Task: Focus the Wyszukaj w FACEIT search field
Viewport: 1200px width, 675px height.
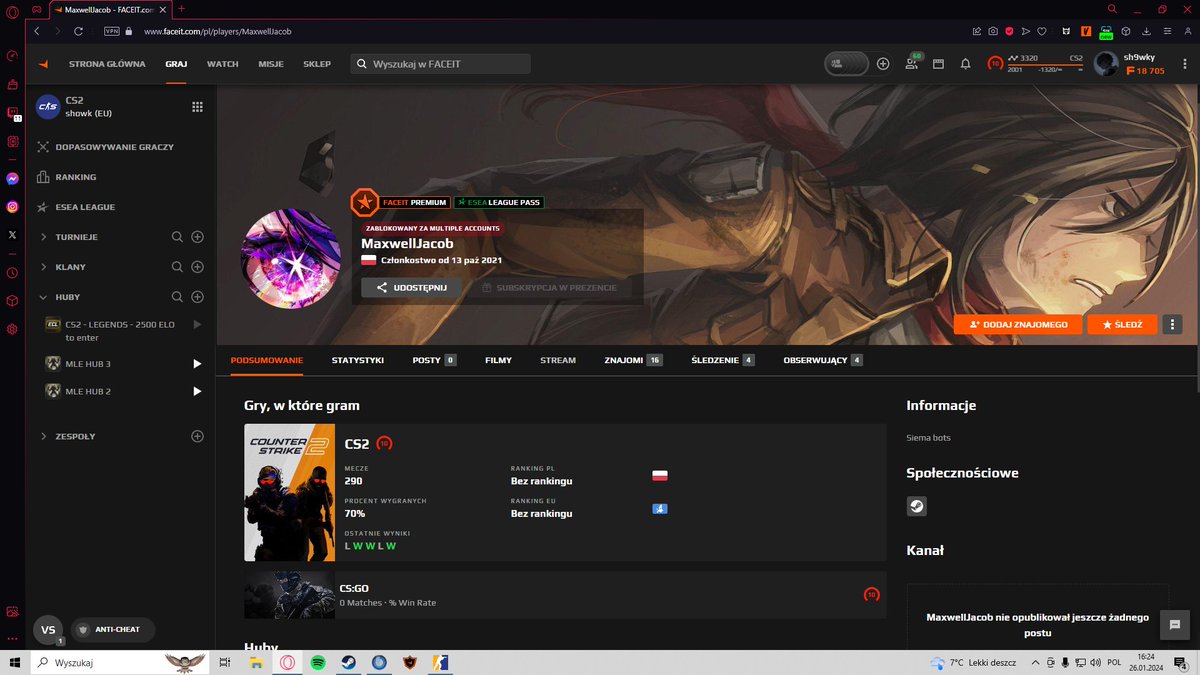Action: (440, 64)
